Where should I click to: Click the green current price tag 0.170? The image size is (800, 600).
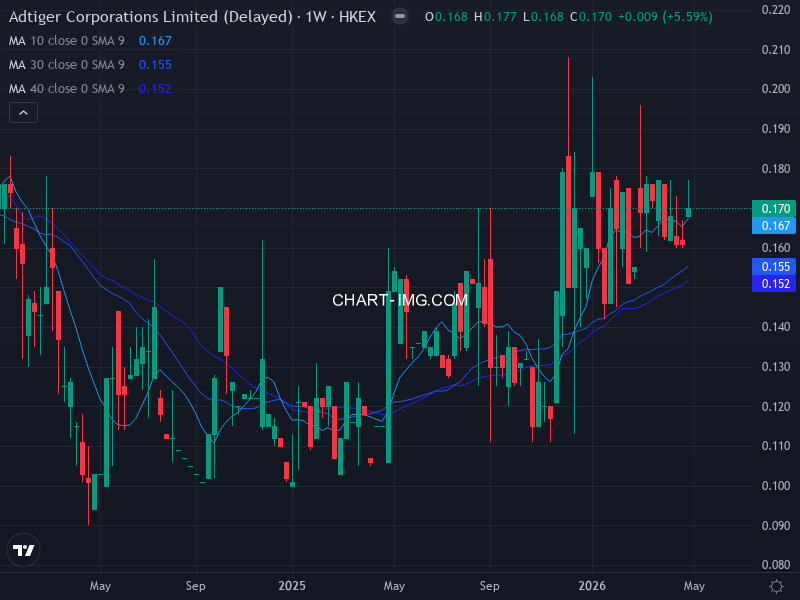[x=774, y=209]
